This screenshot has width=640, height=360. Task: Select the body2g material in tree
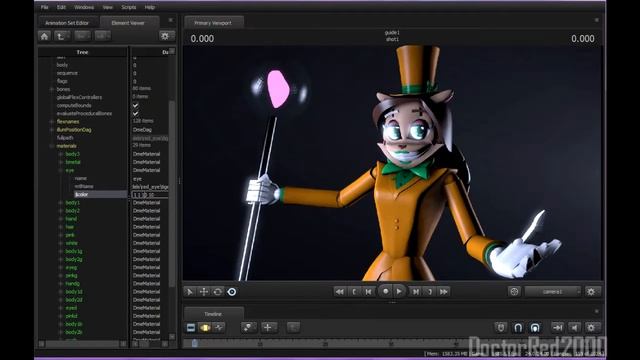click(74, 259)
